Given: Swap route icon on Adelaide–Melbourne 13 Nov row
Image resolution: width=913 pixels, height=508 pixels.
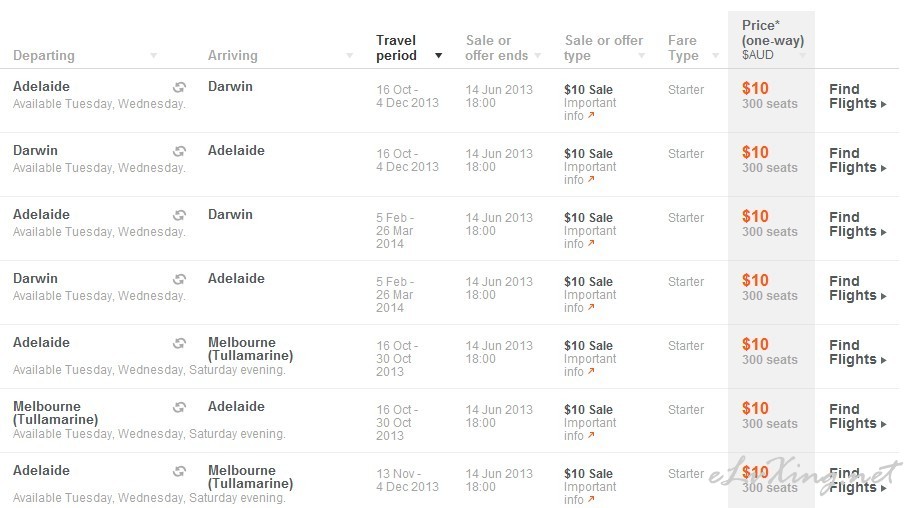Looking at the screenshot, I should click(179, 471).
